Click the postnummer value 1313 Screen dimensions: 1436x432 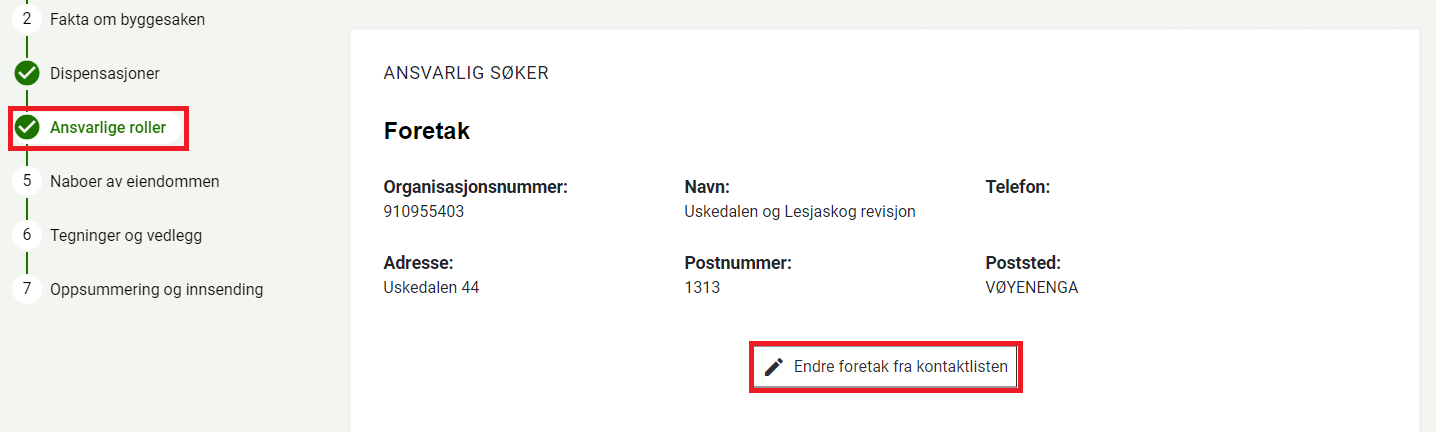(702, 288)
